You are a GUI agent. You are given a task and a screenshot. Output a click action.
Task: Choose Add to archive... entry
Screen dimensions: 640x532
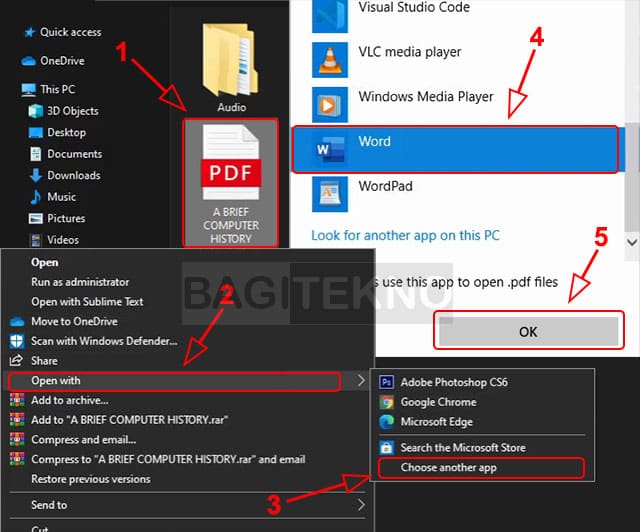[70, 400]
